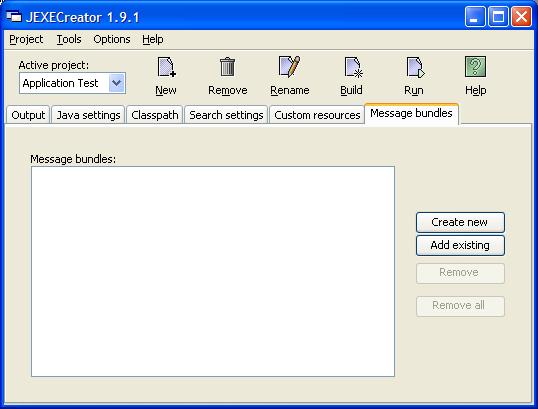Click the Add existing button
The image size is (538, 409).
(x=460, y=245)
